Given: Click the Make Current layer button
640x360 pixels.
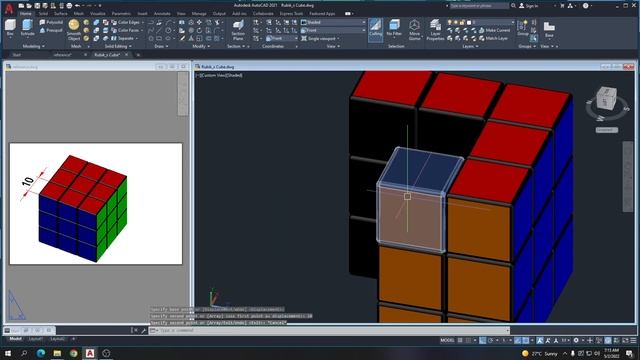Looking at the screenshot, I should pyautogui.click(x=494, y=30).
